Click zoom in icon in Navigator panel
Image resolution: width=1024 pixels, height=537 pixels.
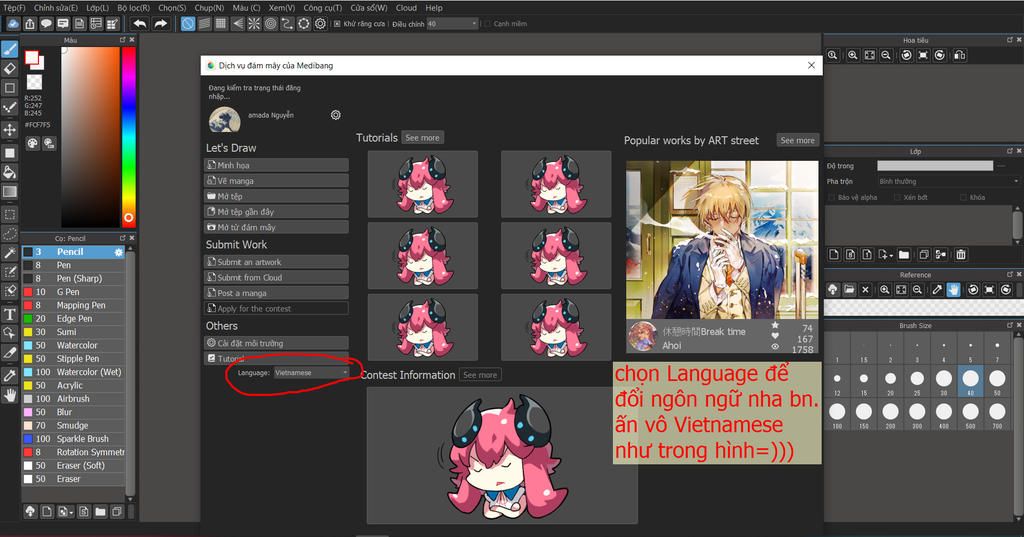[x=853, y=56]
